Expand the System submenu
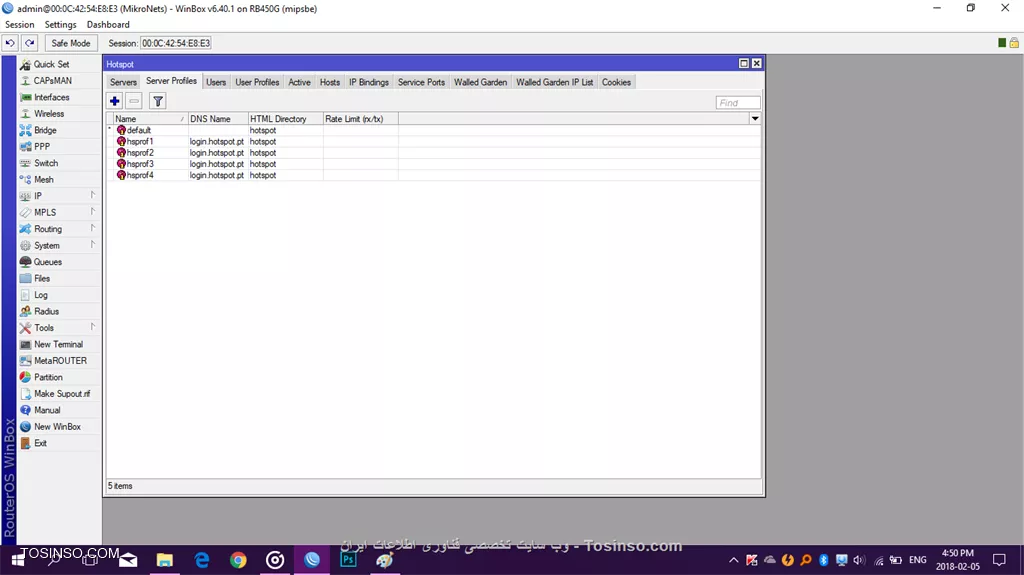This screenshot has width=1024, height=575. pos(59,245)
